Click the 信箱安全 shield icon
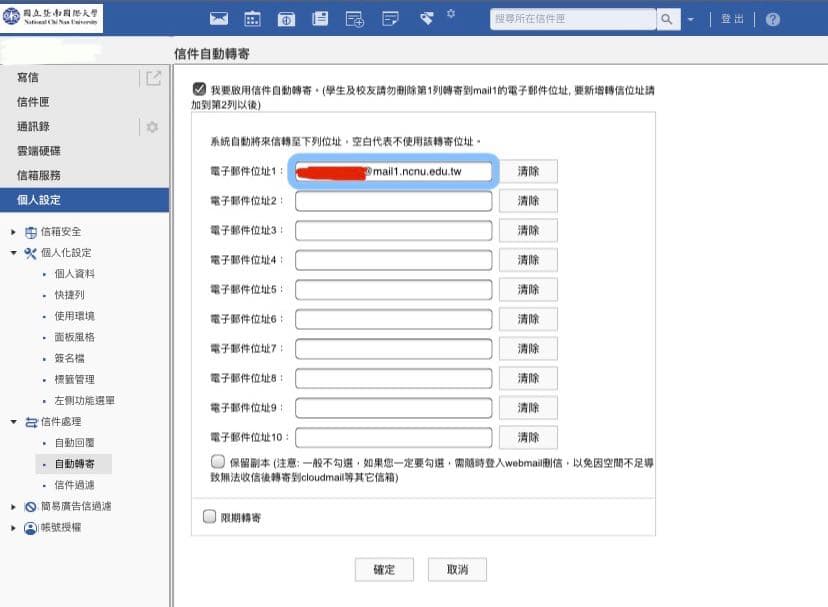 click(x=31, y=232)
